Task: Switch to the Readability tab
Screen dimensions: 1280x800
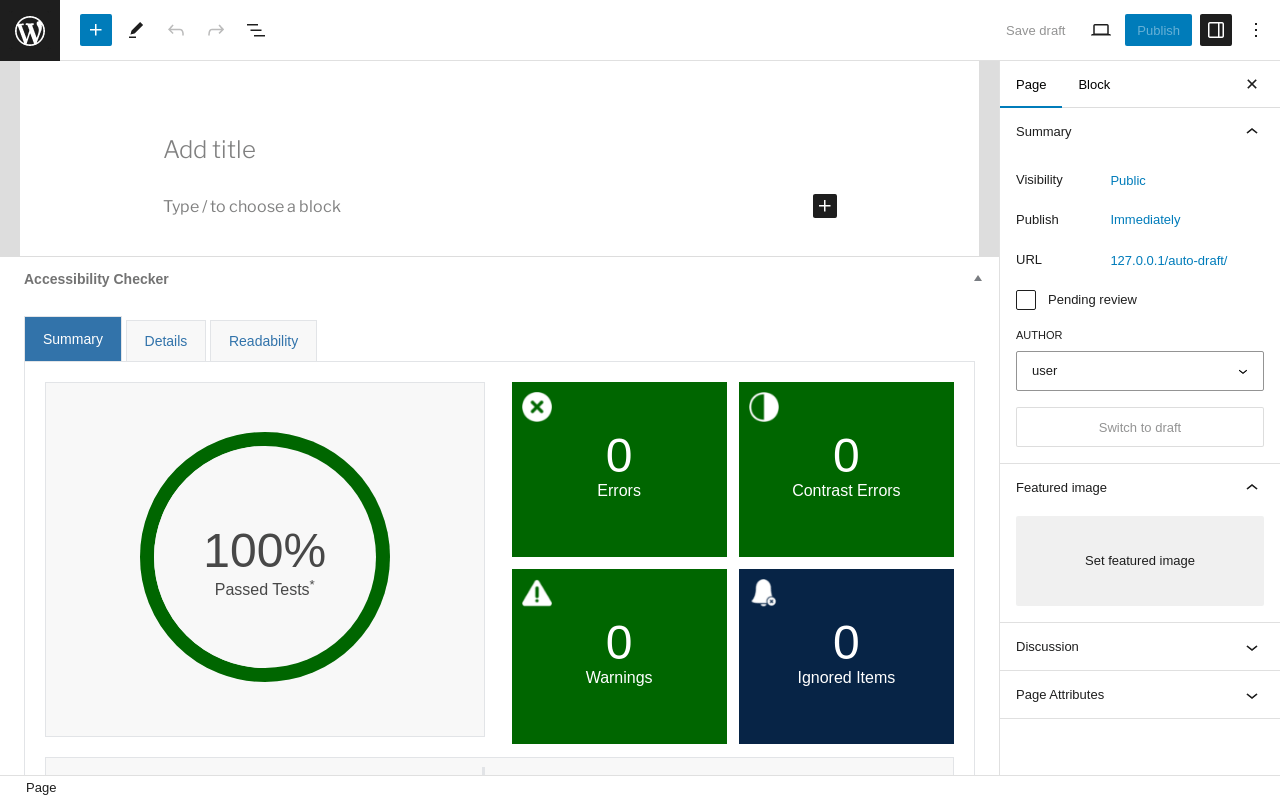Action: tap(263, 341)
